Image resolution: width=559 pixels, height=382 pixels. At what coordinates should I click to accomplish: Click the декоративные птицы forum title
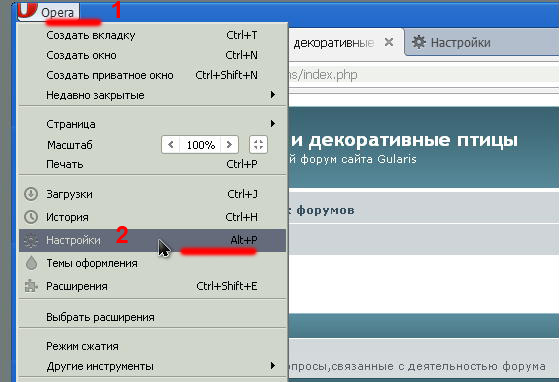click(x=404, y=140)
